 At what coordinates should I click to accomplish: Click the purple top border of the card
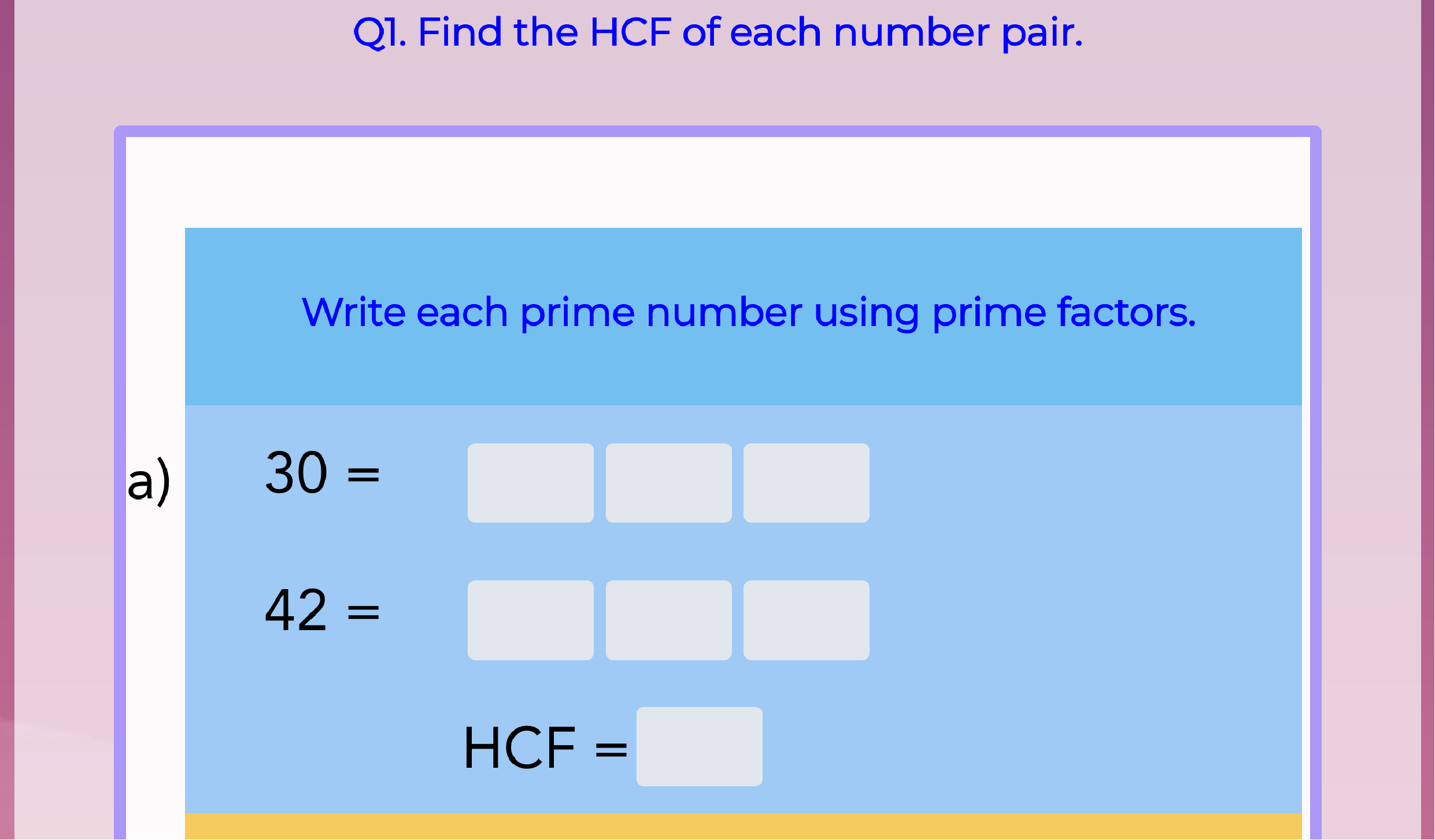click(x=717, y=131)
